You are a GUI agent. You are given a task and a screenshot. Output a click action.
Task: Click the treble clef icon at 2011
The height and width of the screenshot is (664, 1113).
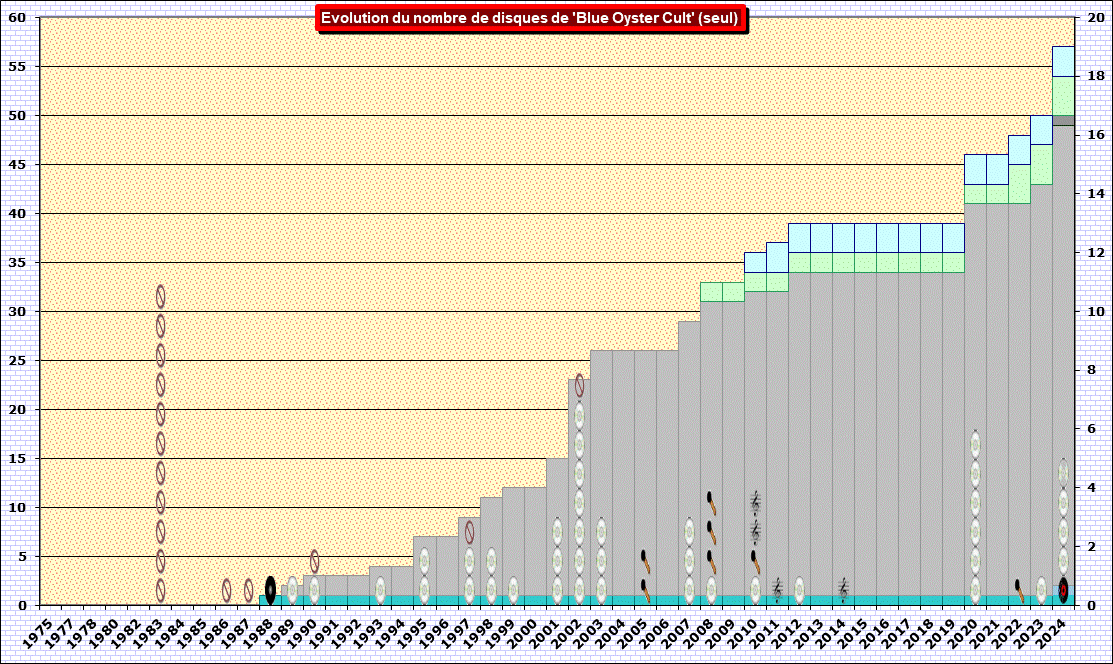pos(777,590)
